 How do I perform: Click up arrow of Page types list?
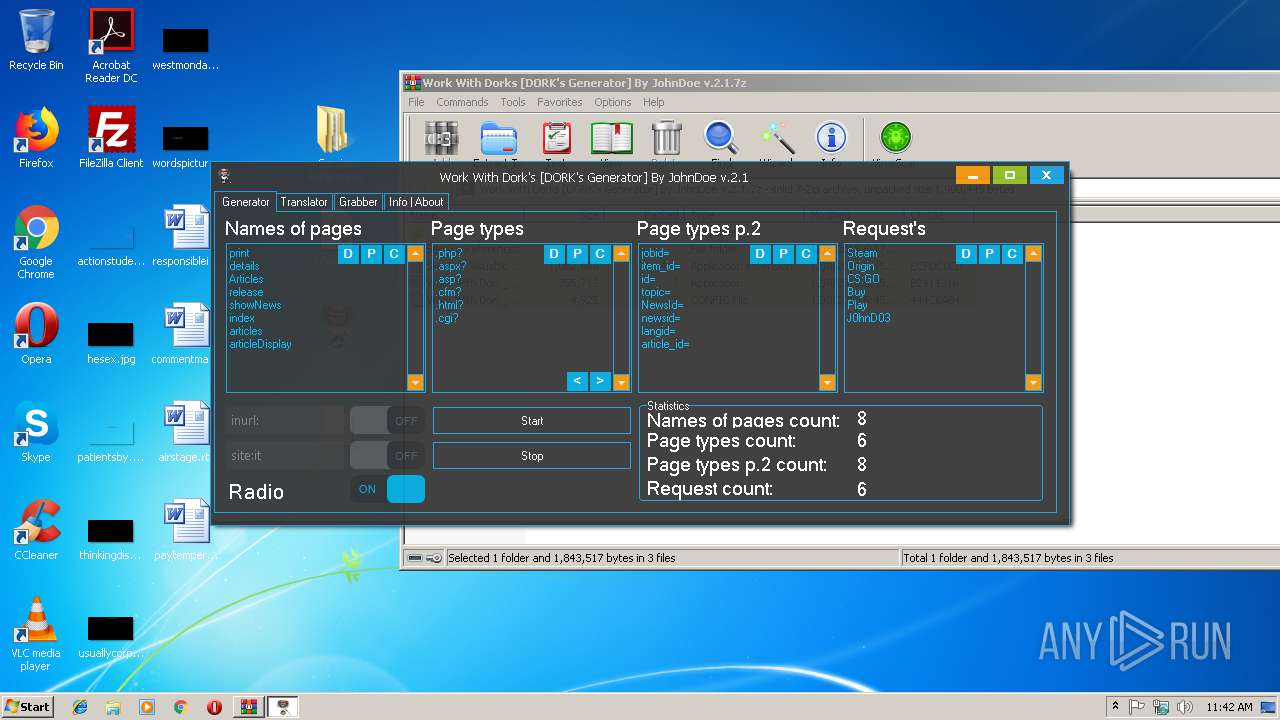pos(621,254)
